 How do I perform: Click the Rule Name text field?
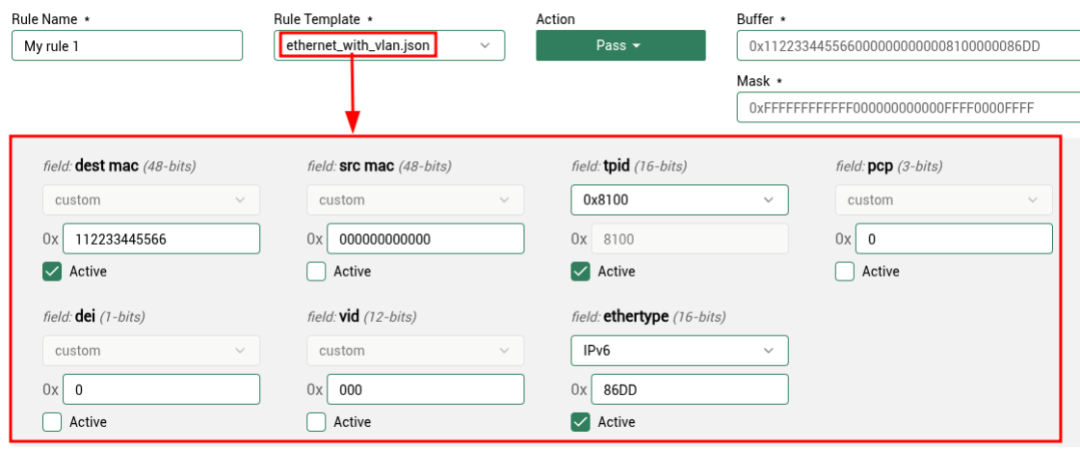pos(127,45)
